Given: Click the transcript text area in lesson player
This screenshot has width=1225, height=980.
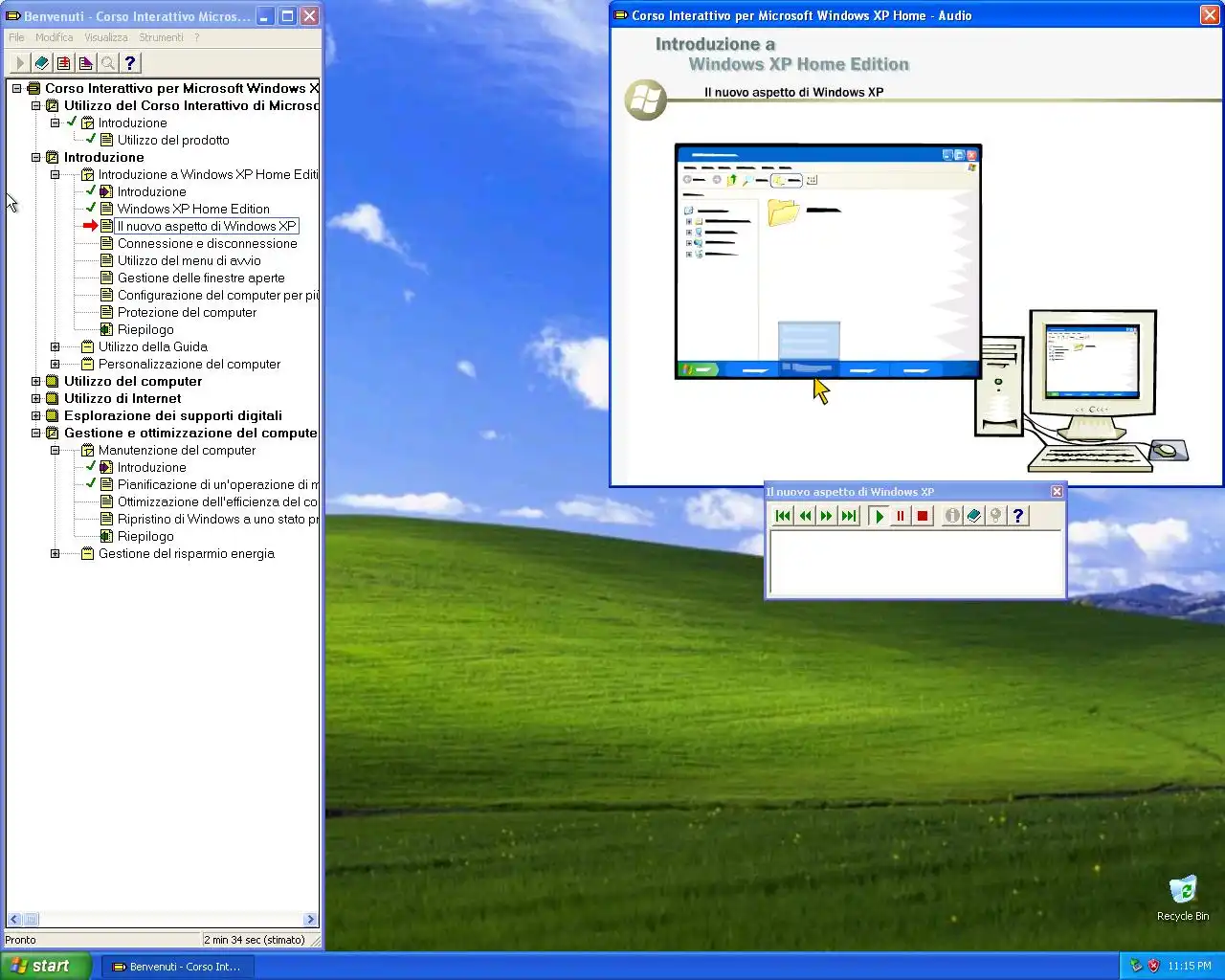Looking at the screenshot, I should [917, 563].
